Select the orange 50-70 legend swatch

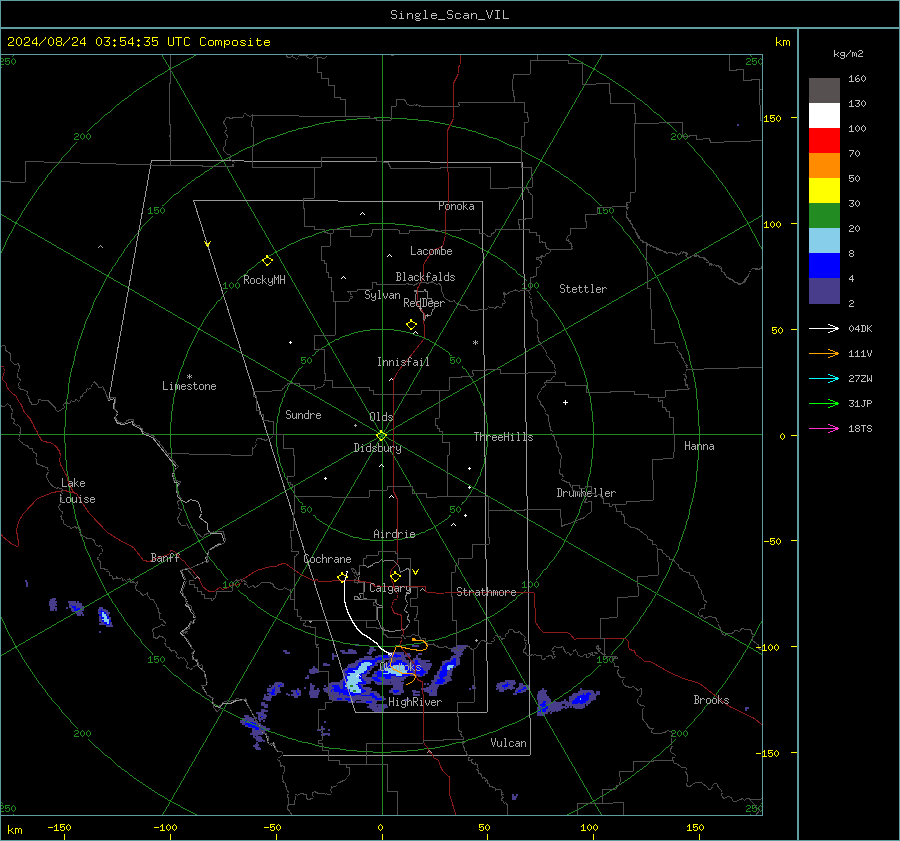[824, 166]
